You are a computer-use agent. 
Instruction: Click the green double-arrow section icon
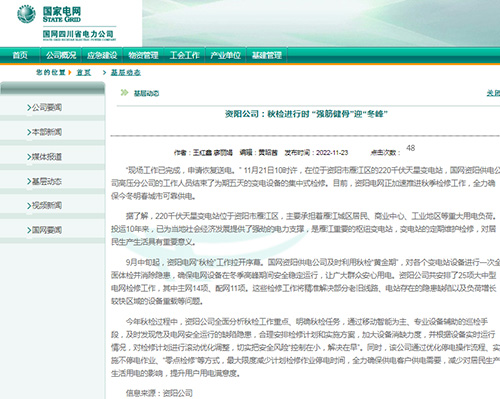pyautogui.click(x=124, y=92)
